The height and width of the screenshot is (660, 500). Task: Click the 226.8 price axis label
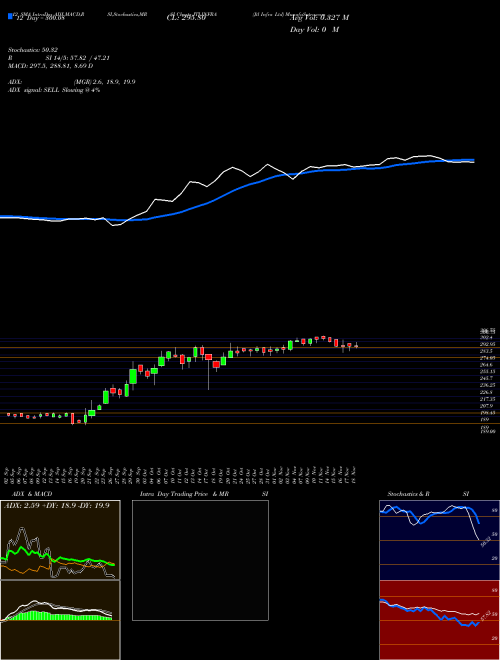[x=488, y=392]
